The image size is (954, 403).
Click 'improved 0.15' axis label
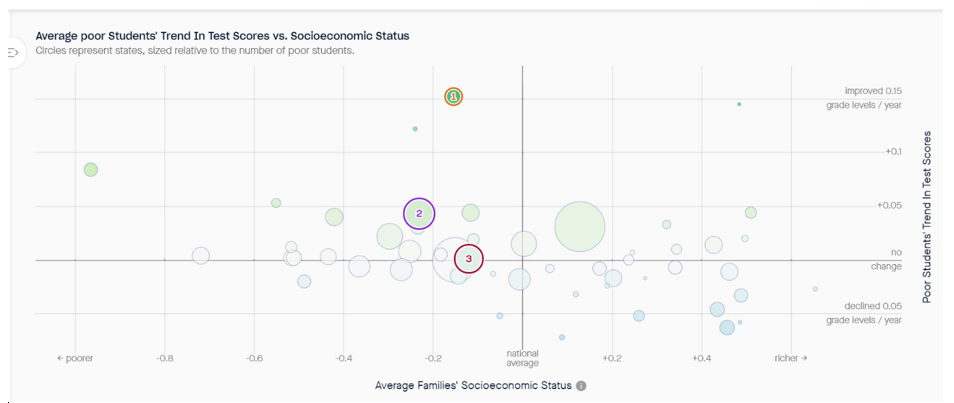(x=873, y=91)
